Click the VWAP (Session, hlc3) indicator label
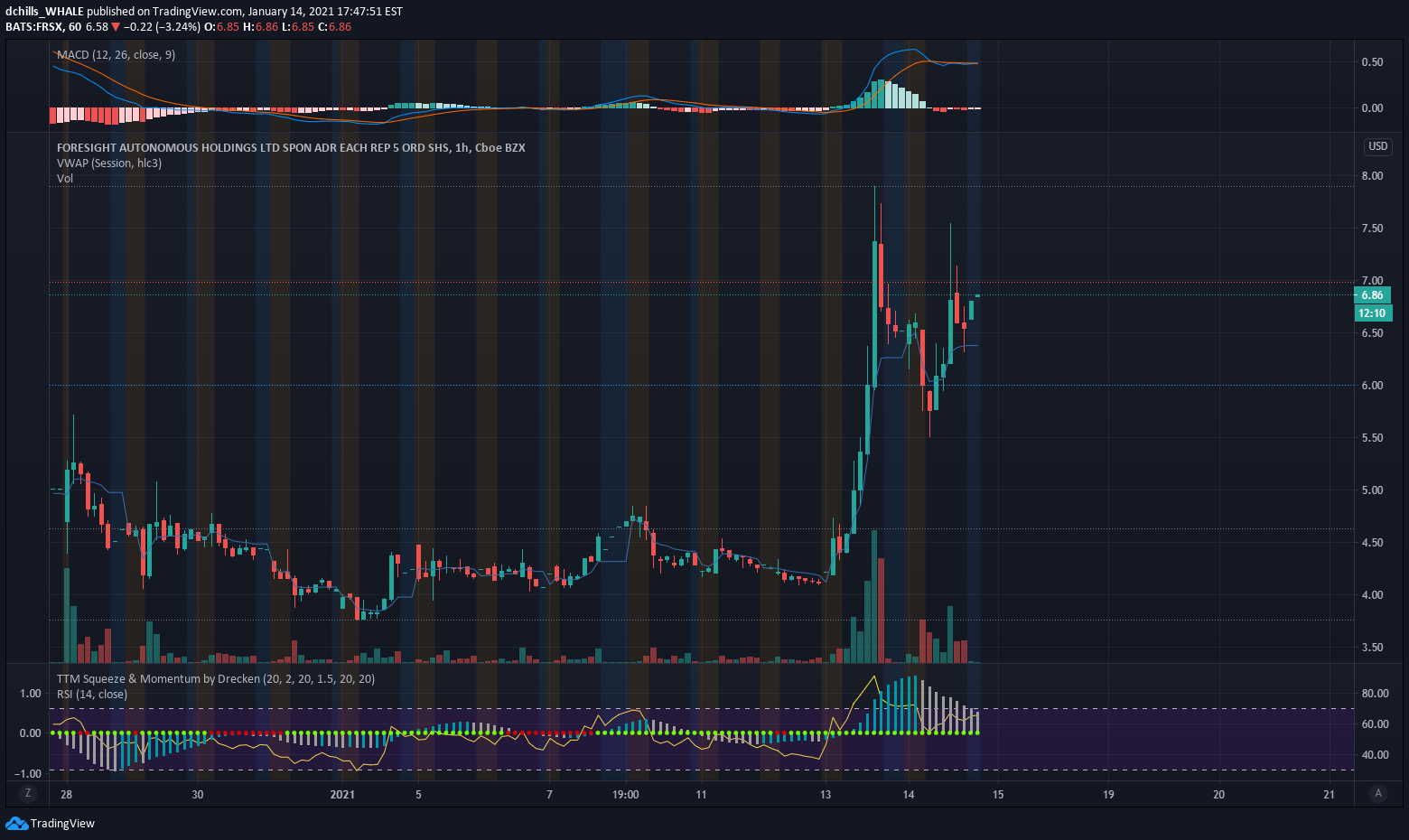This screenshot has height=840, width=1409. coord(109,163)
